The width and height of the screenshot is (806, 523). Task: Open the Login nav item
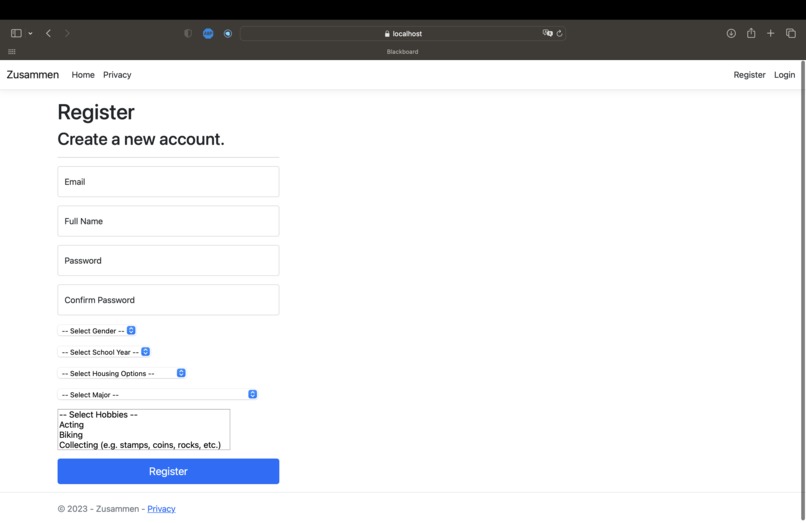(784, 75)
